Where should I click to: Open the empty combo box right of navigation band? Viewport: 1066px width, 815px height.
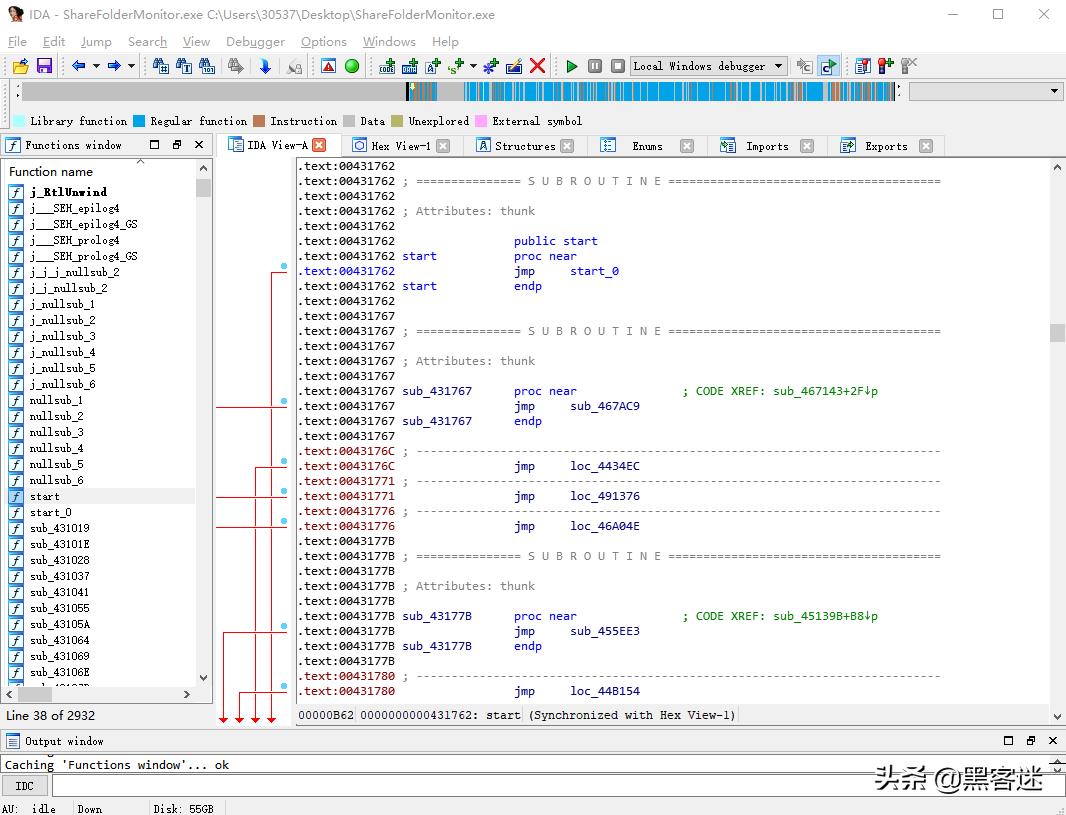pos(1054,91)
